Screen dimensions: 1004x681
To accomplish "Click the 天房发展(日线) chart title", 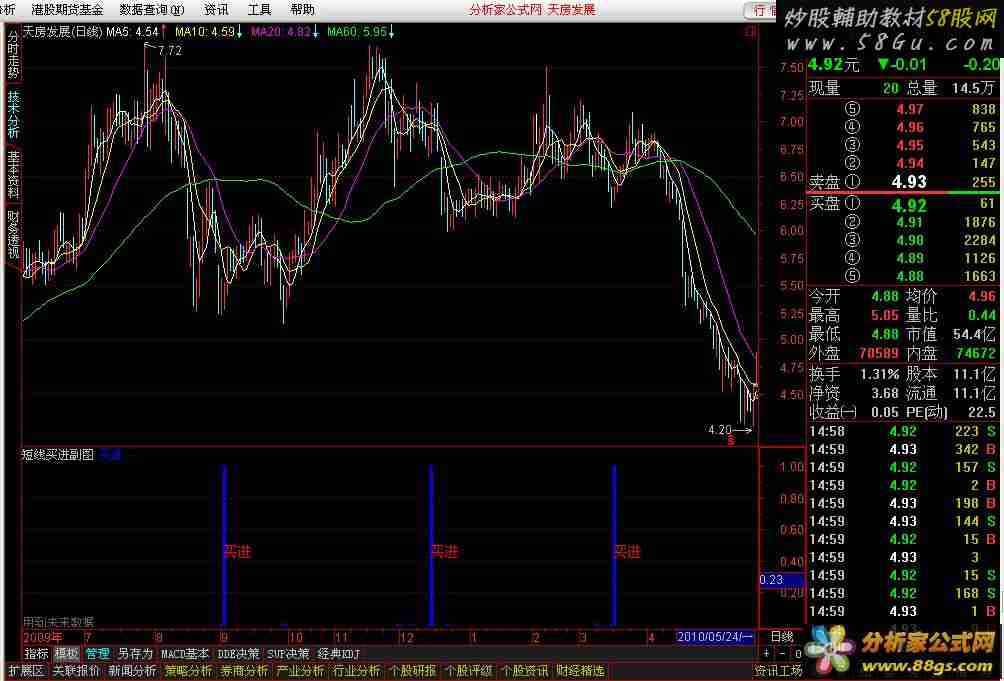I will [63, 31].
